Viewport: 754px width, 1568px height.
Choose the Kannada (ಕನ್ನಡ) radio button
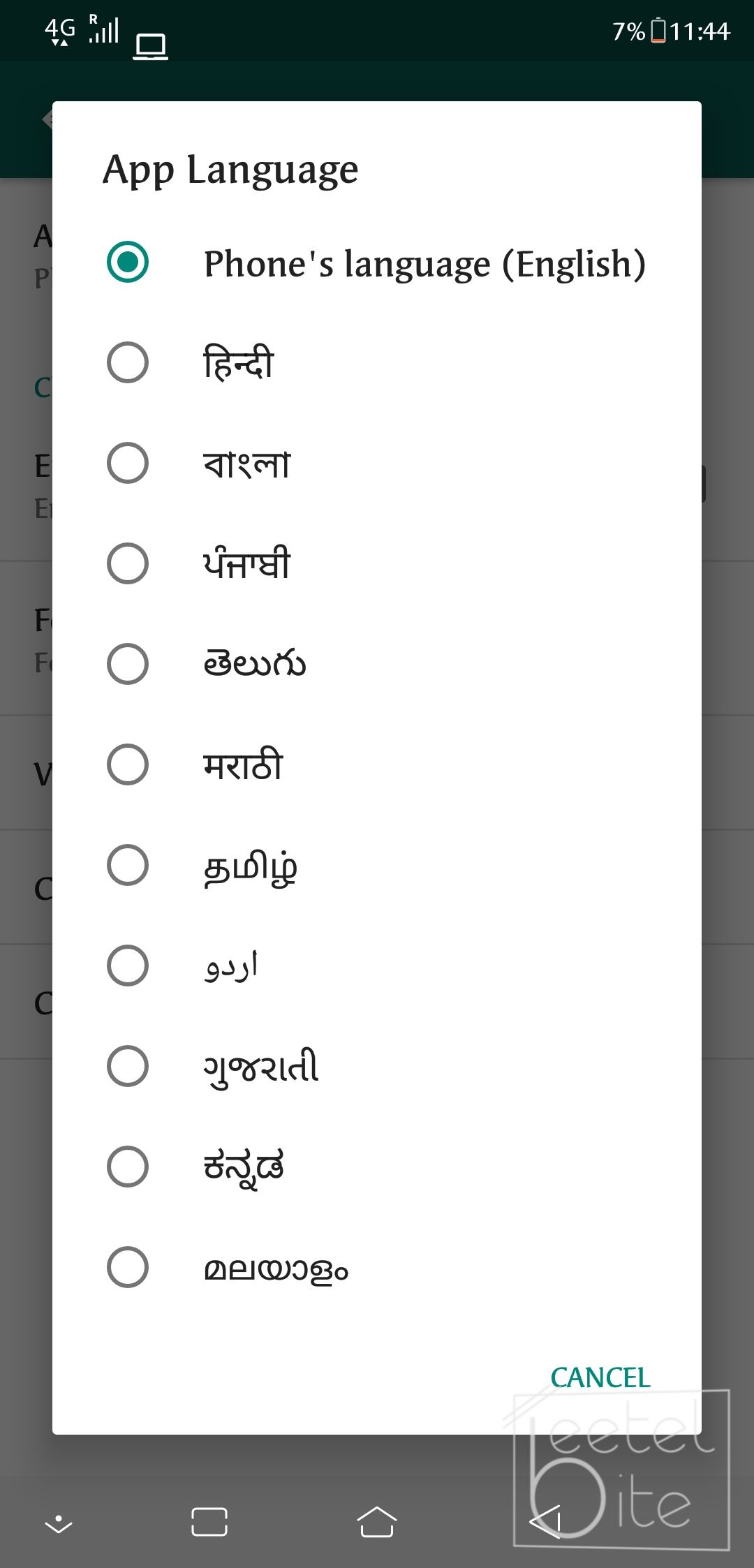(128, 1167)
